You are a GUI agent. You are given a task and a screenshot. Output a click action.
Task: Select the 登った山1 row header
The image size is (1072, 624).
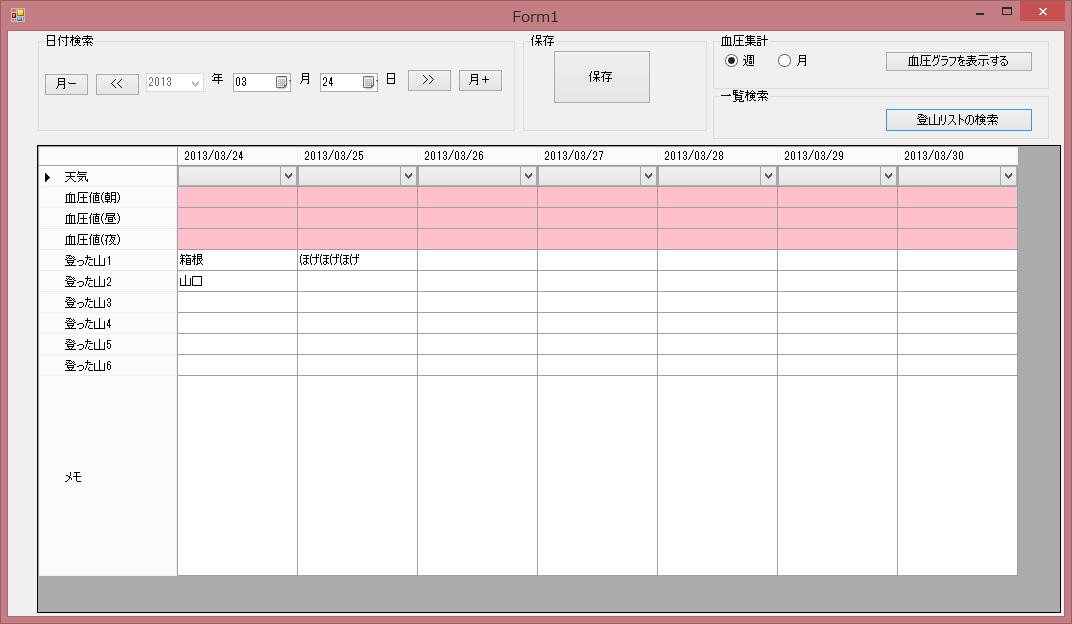point(108,260)
